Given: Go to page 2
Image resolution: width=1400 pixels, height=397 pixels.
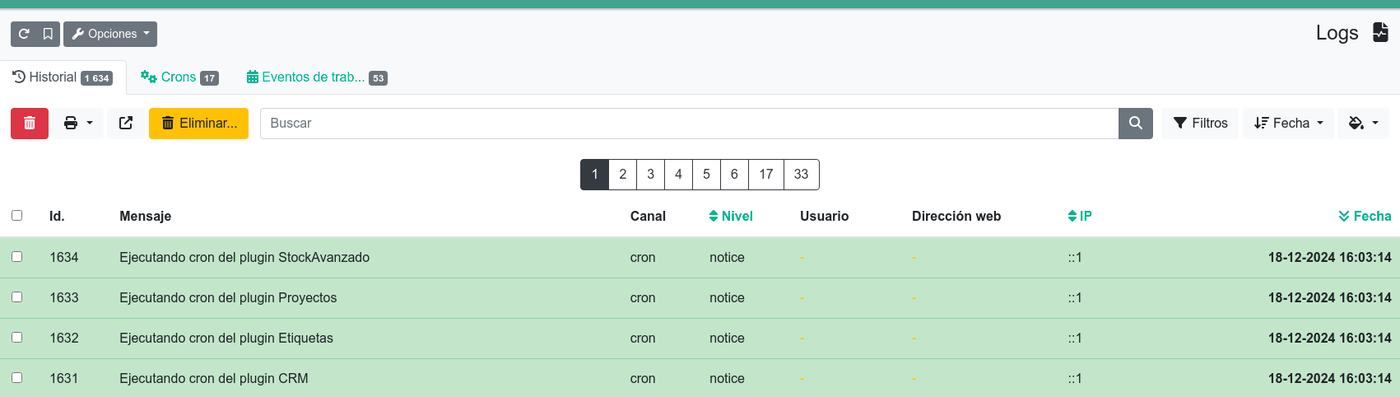Looking at the screenshot, I should [622, 174].
